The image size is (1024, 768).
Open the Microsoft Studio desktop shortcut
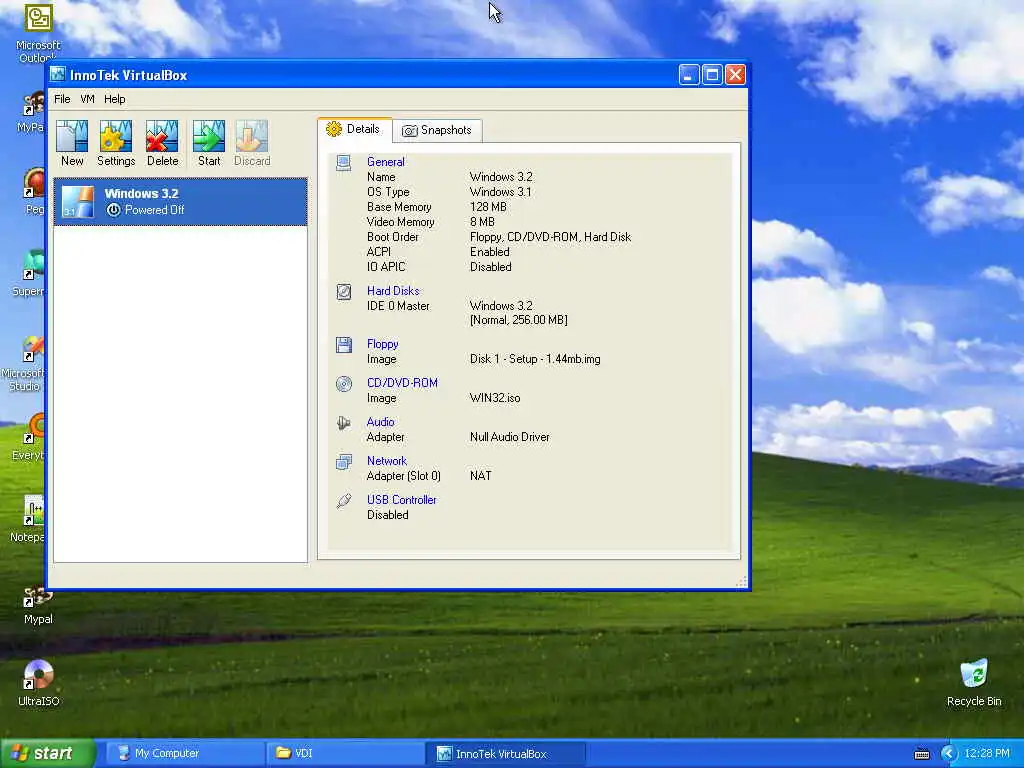pos(33,349)
